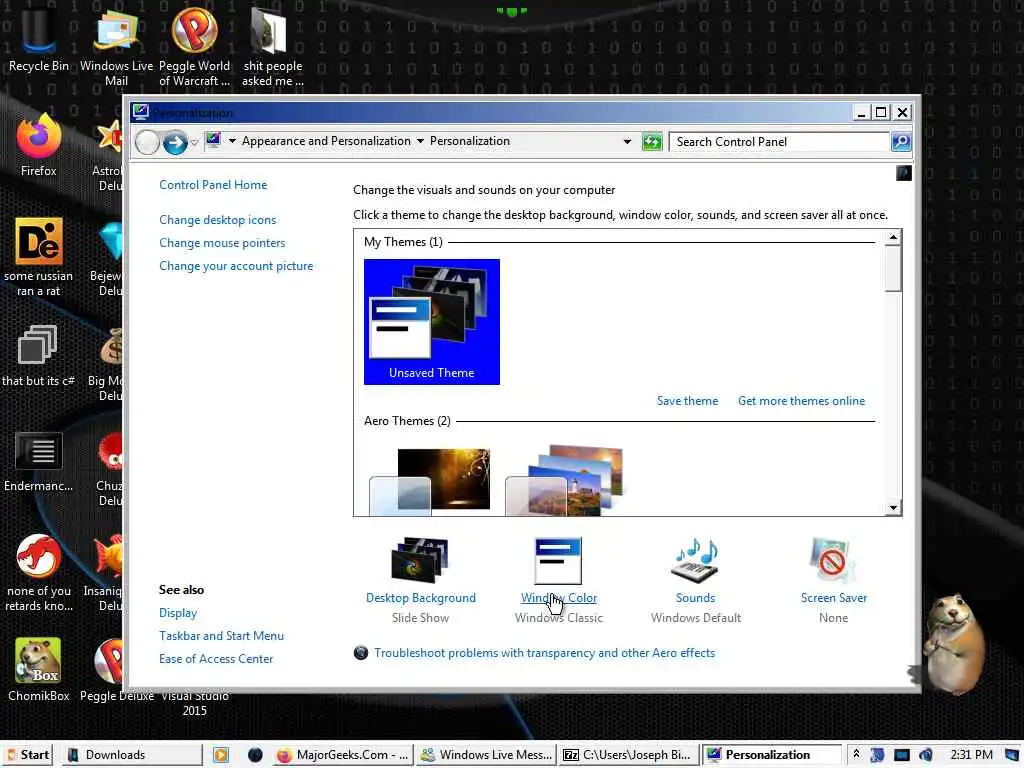Select the Unsaved Theme thumbnail
The image size is (1024, 768).
pyautogui.click(x=432, y=322)
